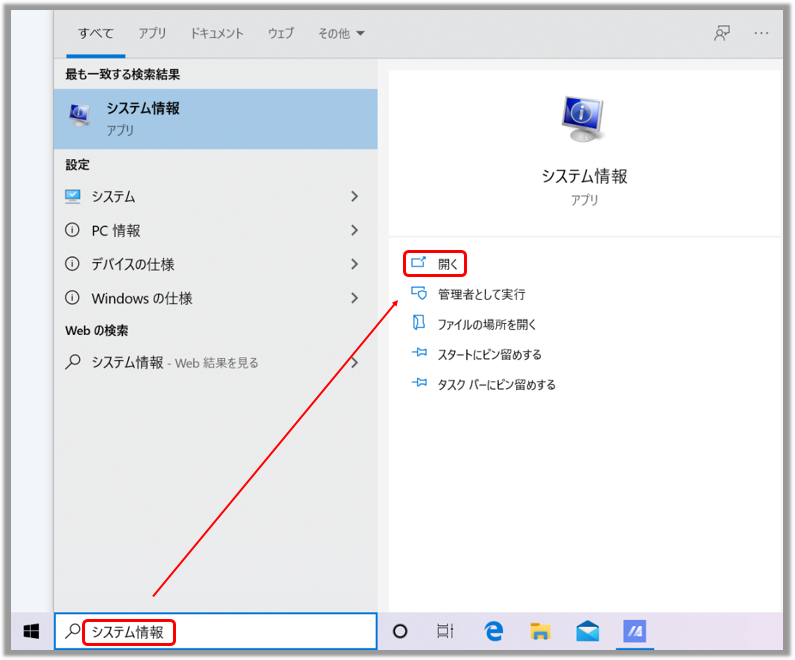Open Mail app from taskbar
The width and height of the screenshot is (795, 660).
tap(588, 631)
